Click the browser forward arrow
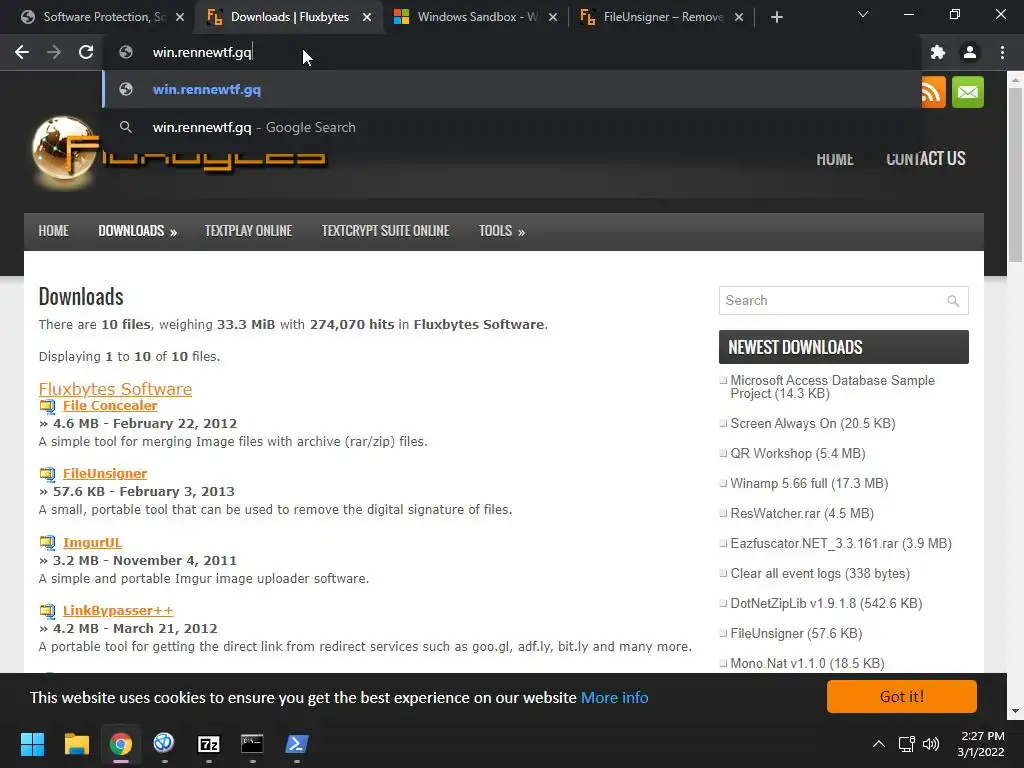Screen dimensions: 1024x768 pyautogui.click(x=54, y=52)
